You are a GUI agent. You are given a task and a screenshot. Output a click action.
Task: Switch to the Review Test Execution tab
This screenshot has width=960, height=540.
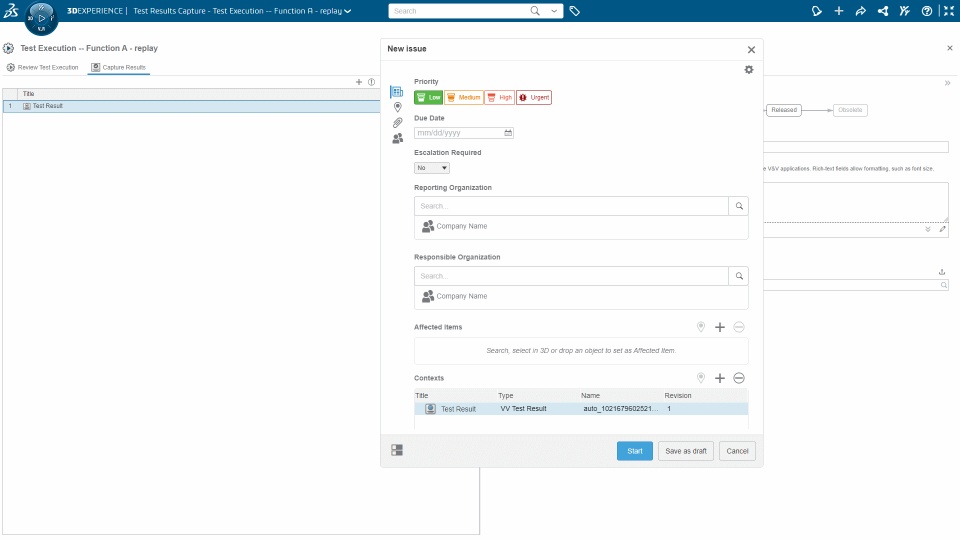tap(42, 67)
